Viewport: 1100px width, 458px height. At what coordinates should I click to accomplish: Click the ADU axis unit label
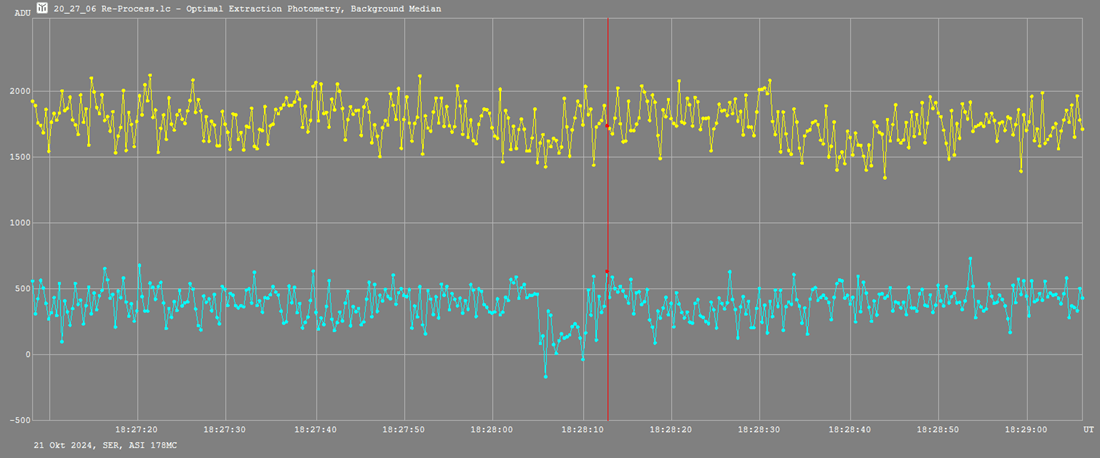pyautogui.click(x=22, y=13)
